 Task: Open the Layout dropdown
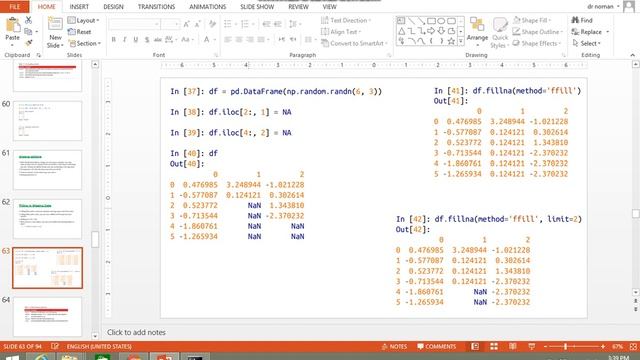[x=83, y=20]
